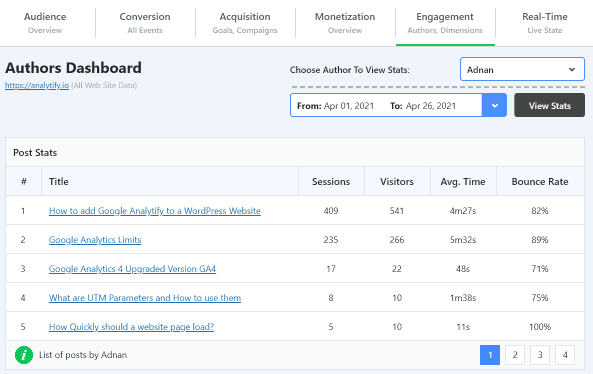Go to pagination page 2

[x=515, y=355]
